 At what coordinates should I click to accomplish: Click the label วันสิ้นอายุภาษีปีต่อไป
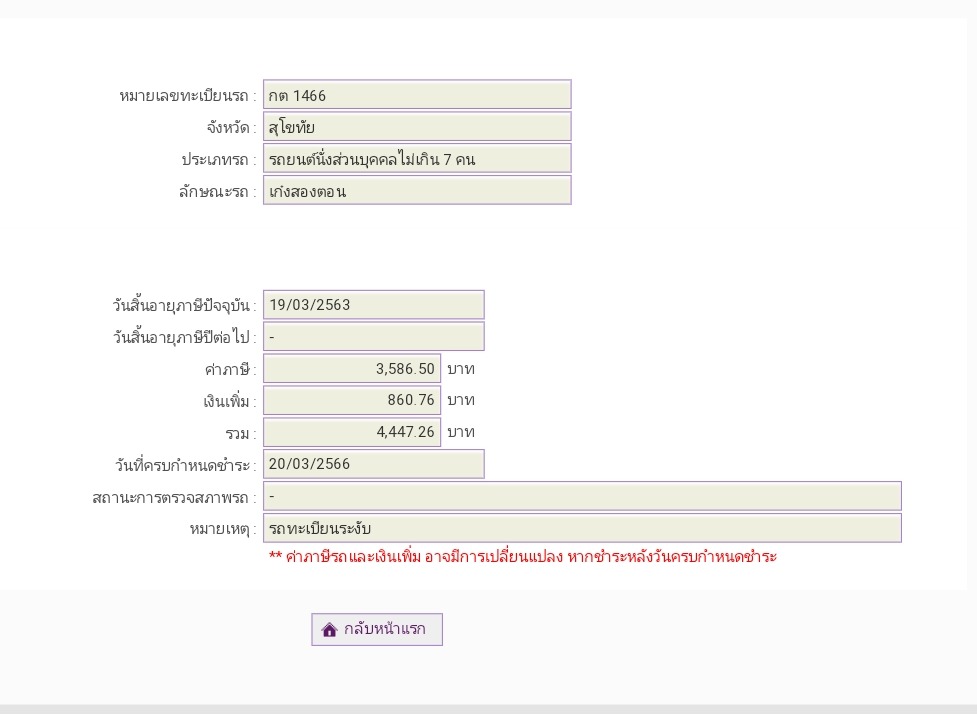(x=184, y=337)
